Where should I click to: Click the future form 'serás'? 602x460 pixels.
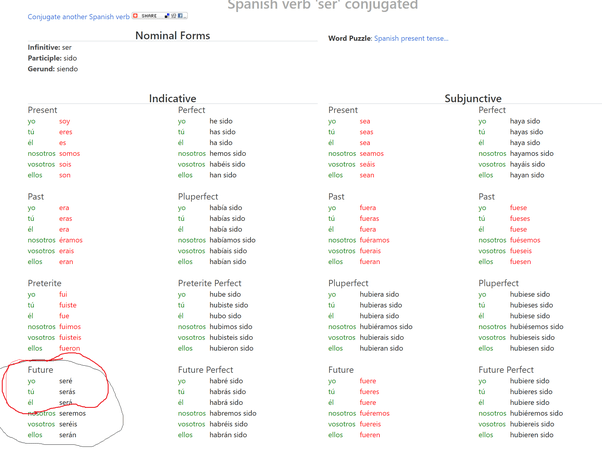coord(67,392)
